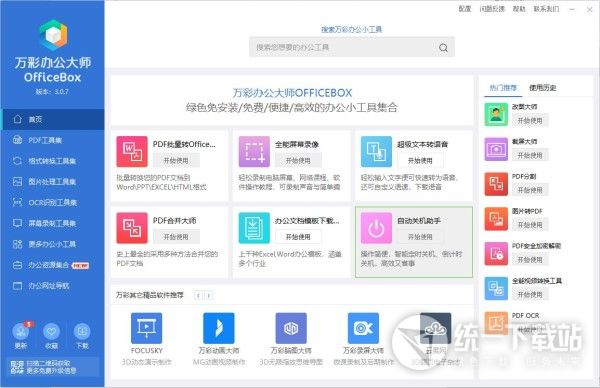Open 办公资源集合 in sidebar
The height and width of the screenshot is (388, 600).
point(53,265)
